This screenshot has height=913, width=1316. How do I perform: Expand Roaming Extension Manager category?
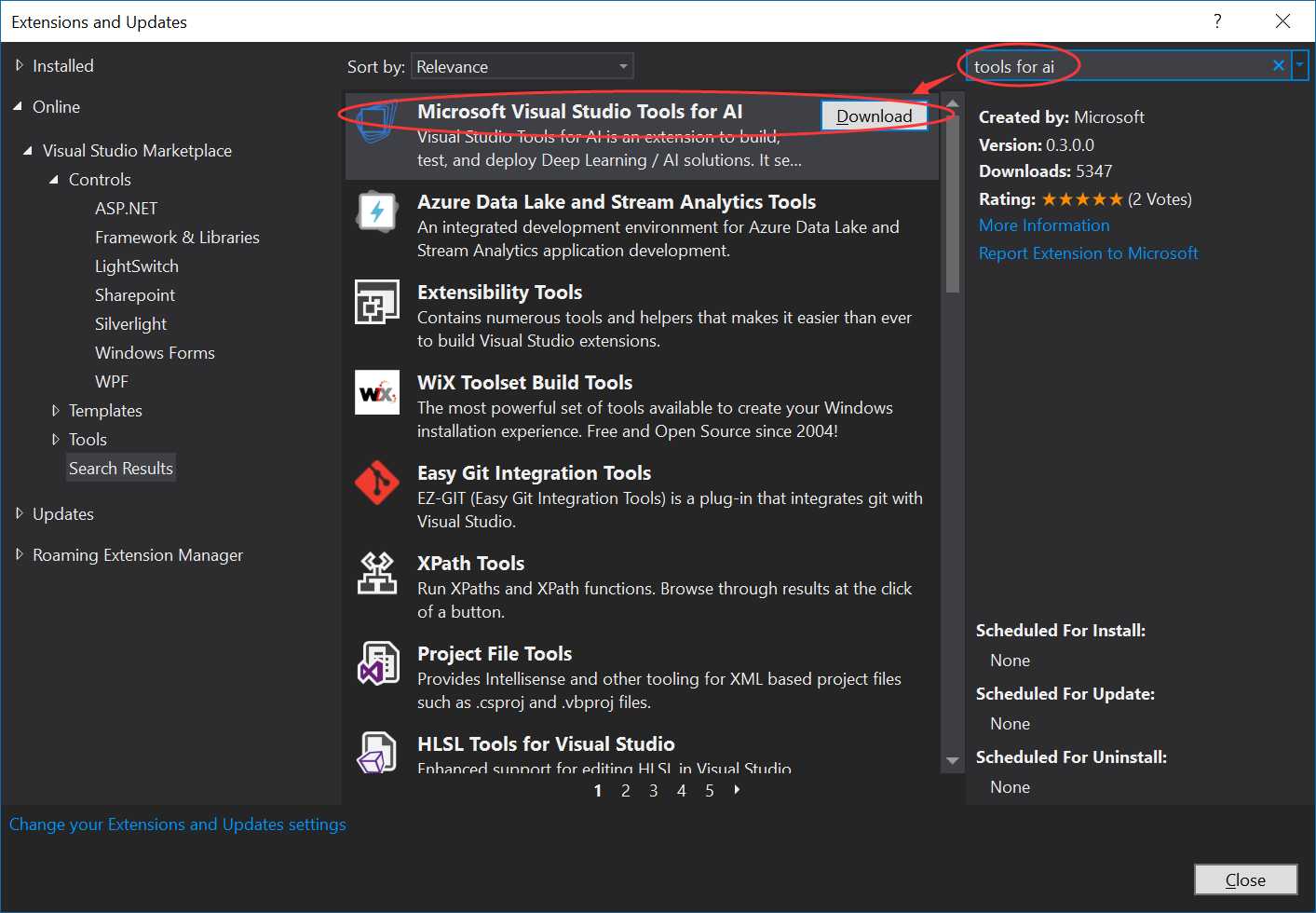pyautogui.click(x=20, y=554)
